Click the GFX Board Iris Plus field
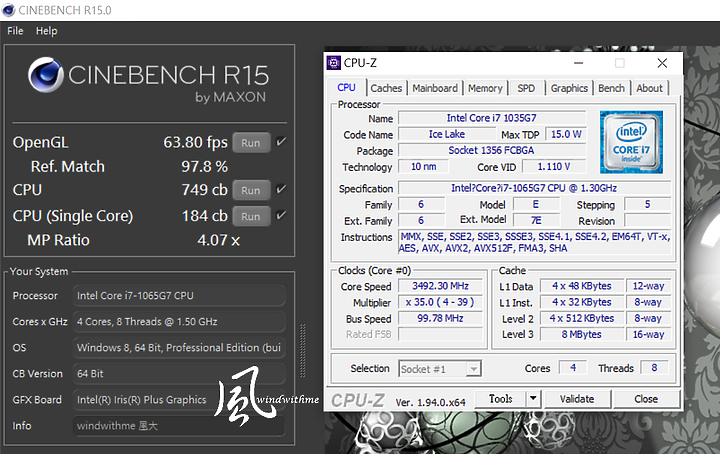 (x=179, y=400)
